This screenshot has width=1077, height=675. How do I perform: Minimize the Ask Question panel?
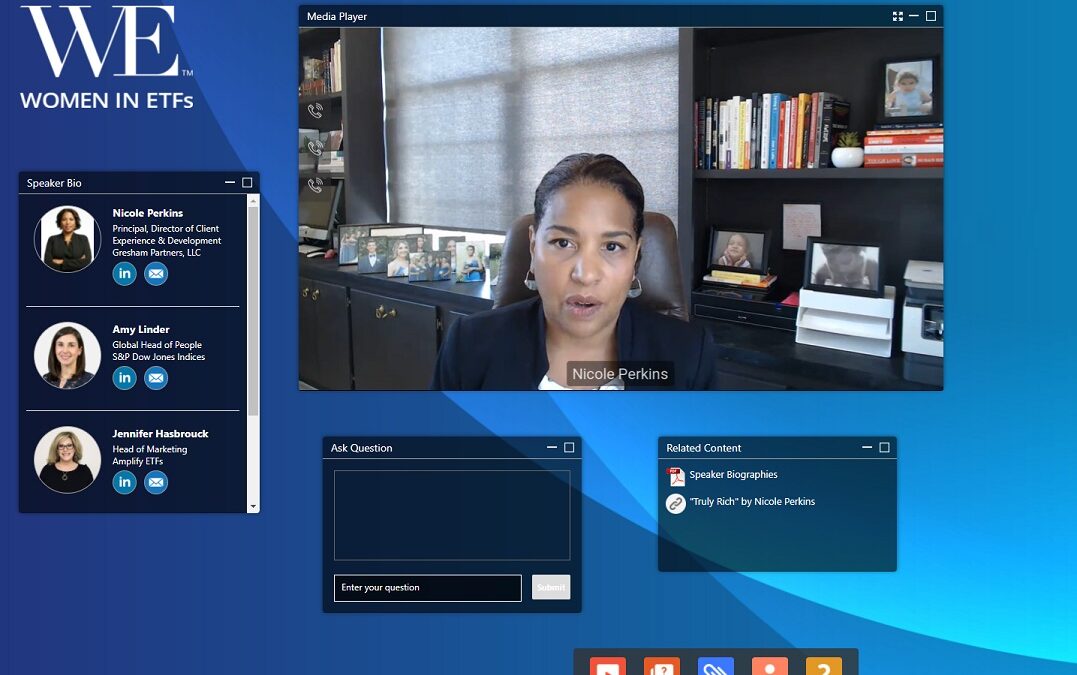pos(552,448)
